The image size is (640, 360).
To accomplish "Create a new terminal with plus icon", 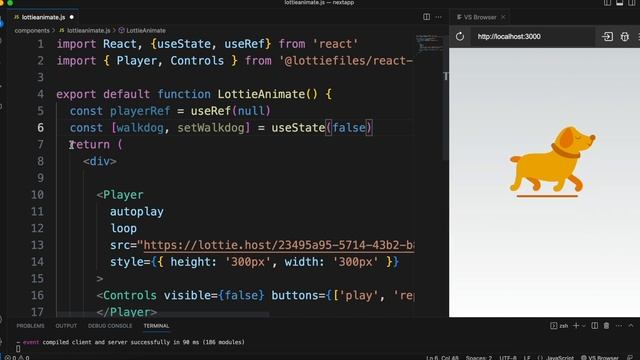I will (x=576, y=326).
